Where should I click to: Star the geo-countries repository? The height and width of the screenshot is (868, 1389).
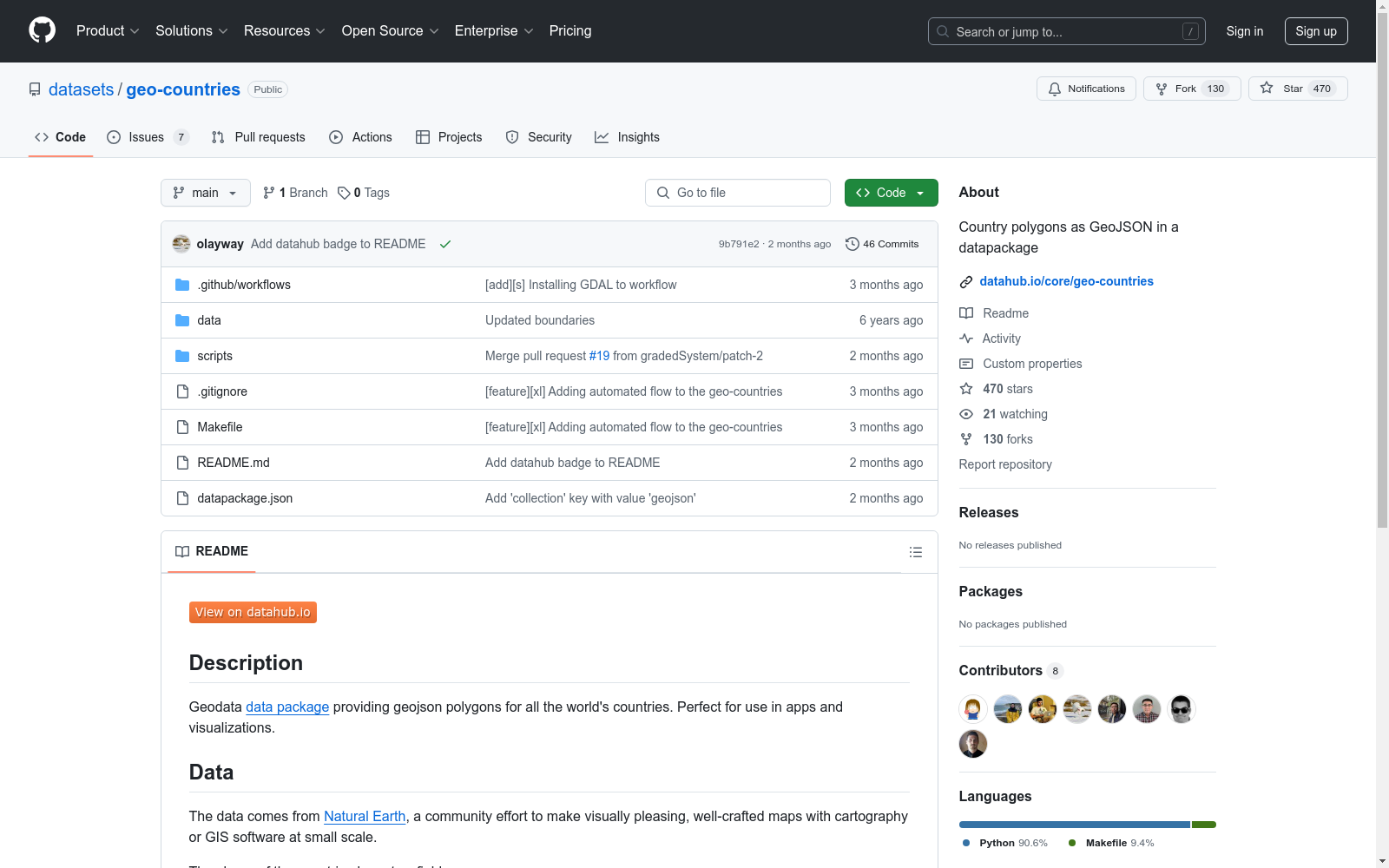click(x=1298, y=89)
